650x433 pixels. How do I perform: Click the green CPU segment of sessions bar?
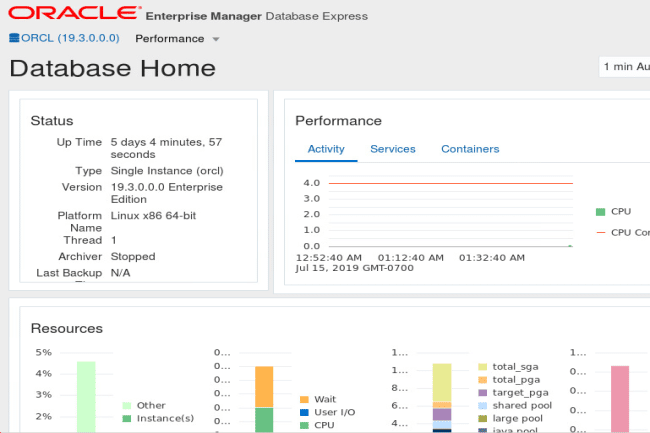pos(264,420)
